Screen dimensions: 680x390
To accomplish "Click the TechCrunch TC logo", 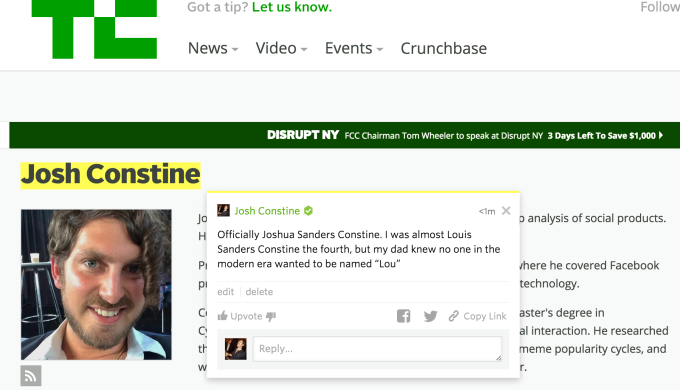I will pyautogui.click(x=94, y=29).
